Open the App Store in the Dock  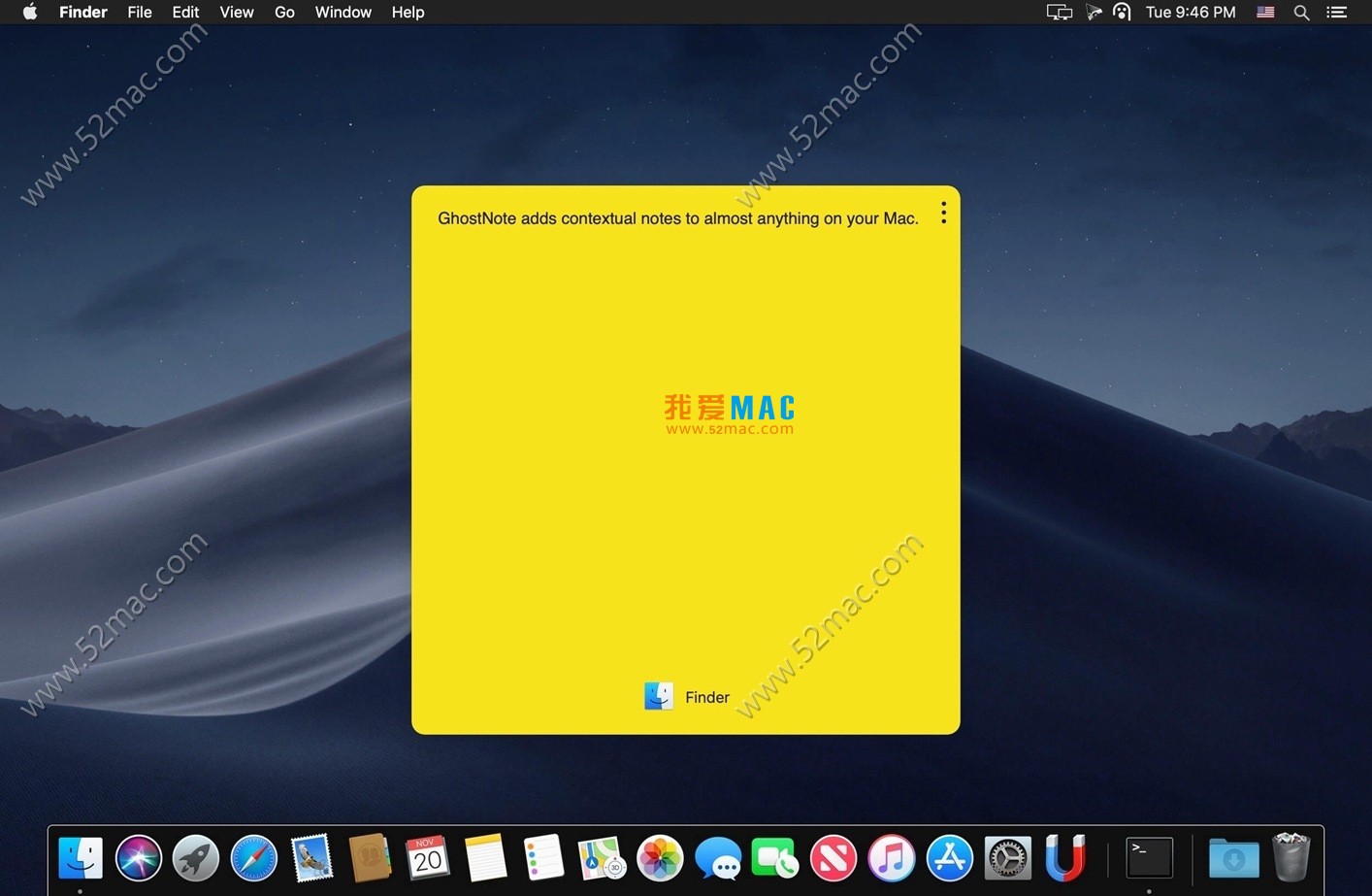[x=950, y=858]
